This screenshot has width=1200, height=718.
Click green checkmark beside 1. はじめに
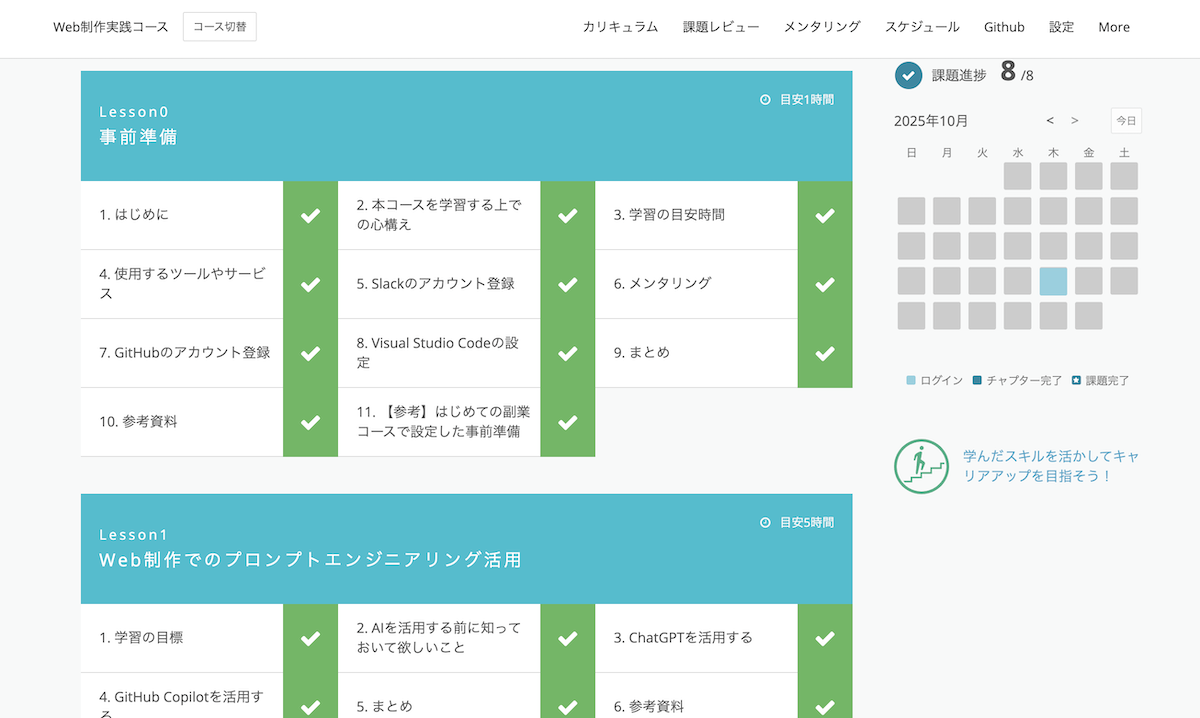pyautogui.click(x=311, y=215)
